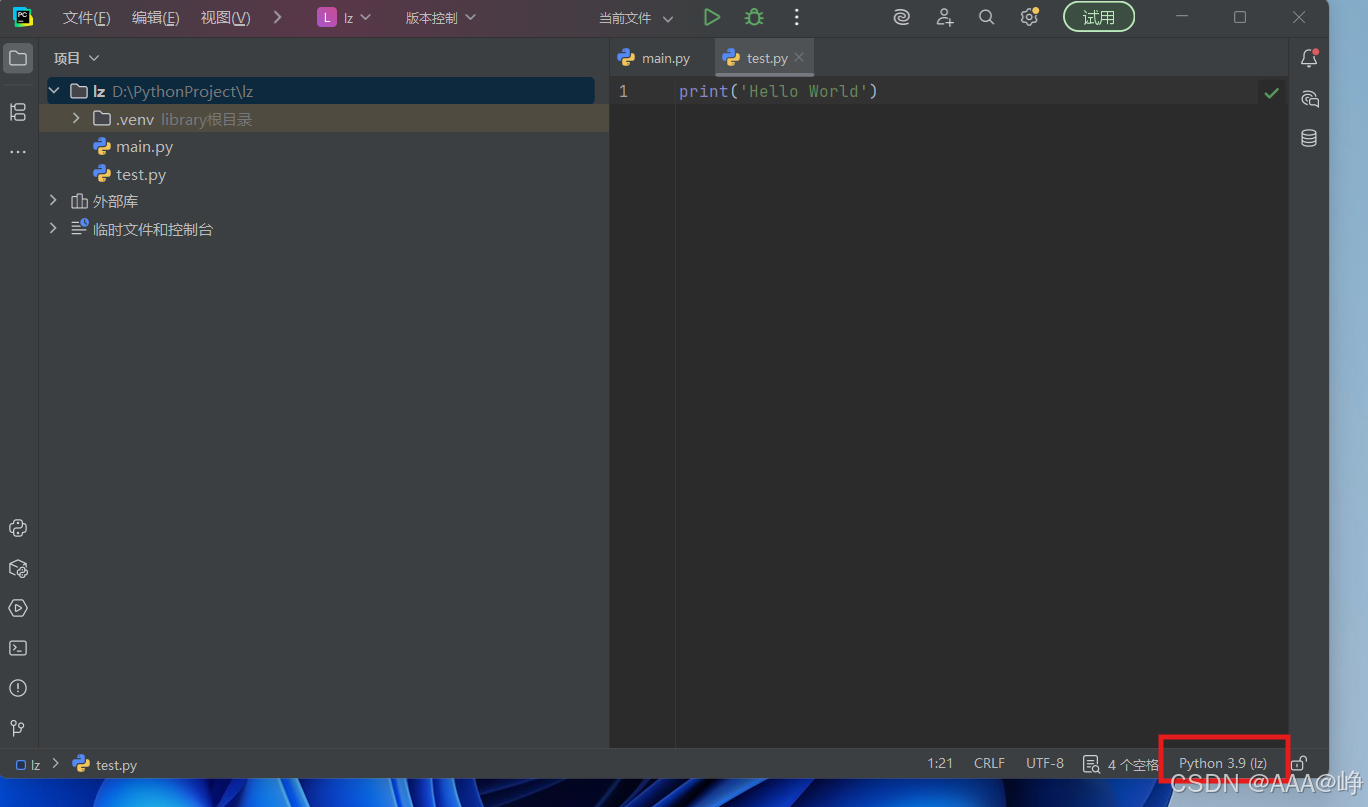Image resolution: width=1368 pixels, height=807 pixels.
Task: Open the lz project switcher dropdown
Action: tap(345, 17)
